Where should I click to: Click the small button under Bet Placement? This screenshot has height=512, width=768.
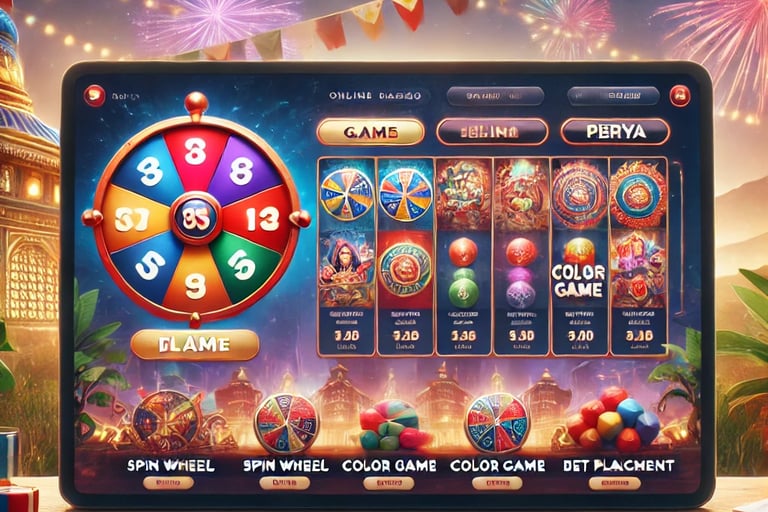pos(615,484)
